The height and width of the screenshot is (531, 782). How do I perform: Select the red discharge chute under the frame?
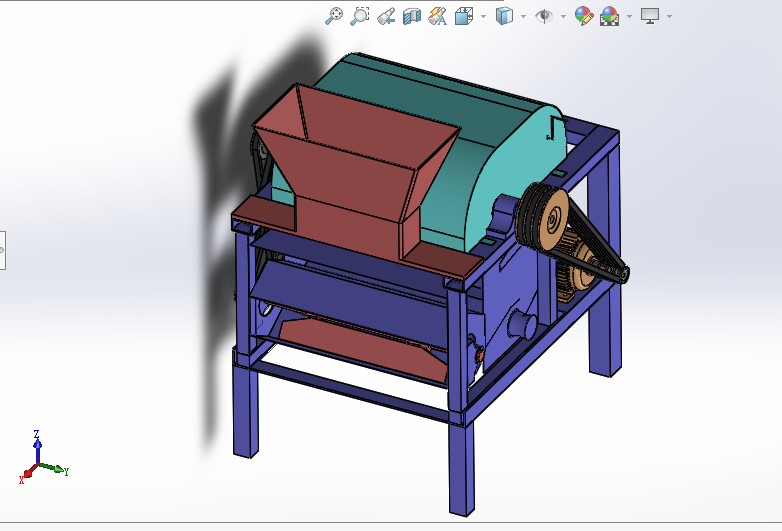coord(364,349)
